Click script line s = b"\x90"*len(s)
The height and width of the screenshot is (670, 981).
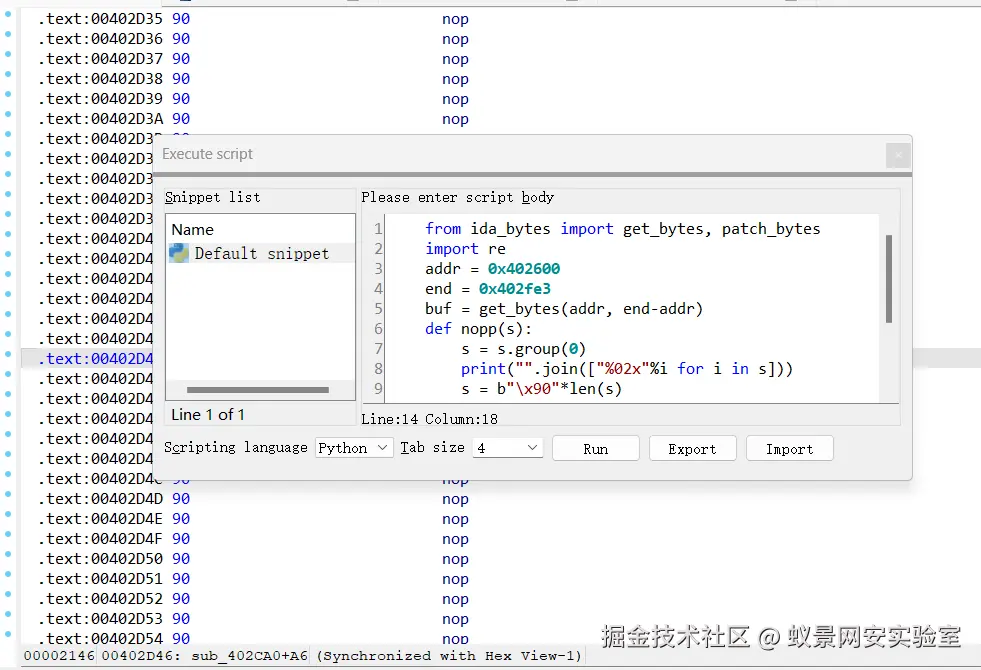point(542,389)
